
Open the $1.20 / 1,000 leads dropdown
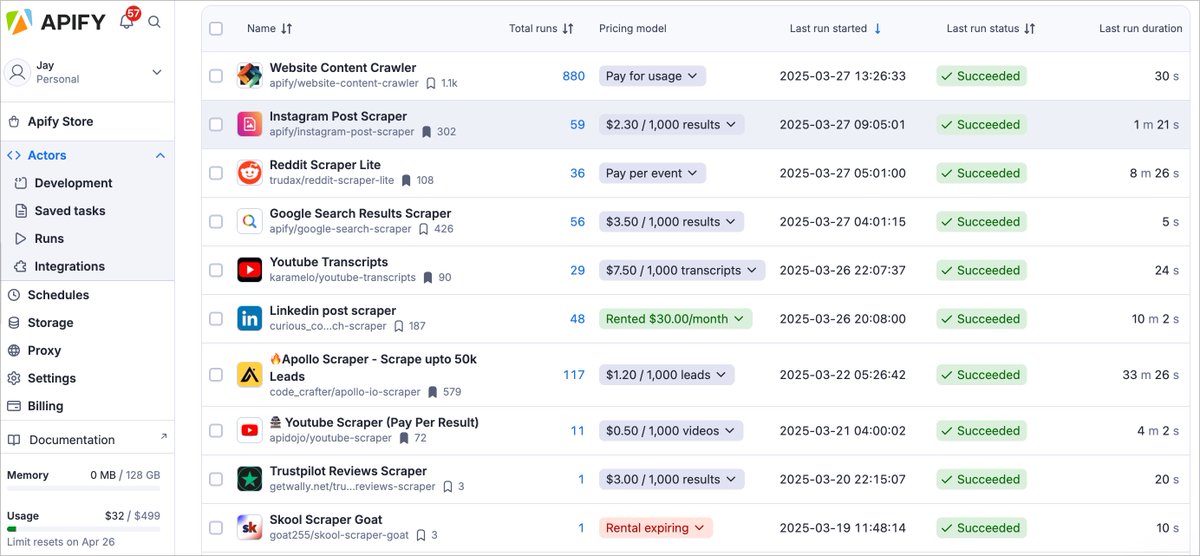pyautogui.click(x=666, y=374)
